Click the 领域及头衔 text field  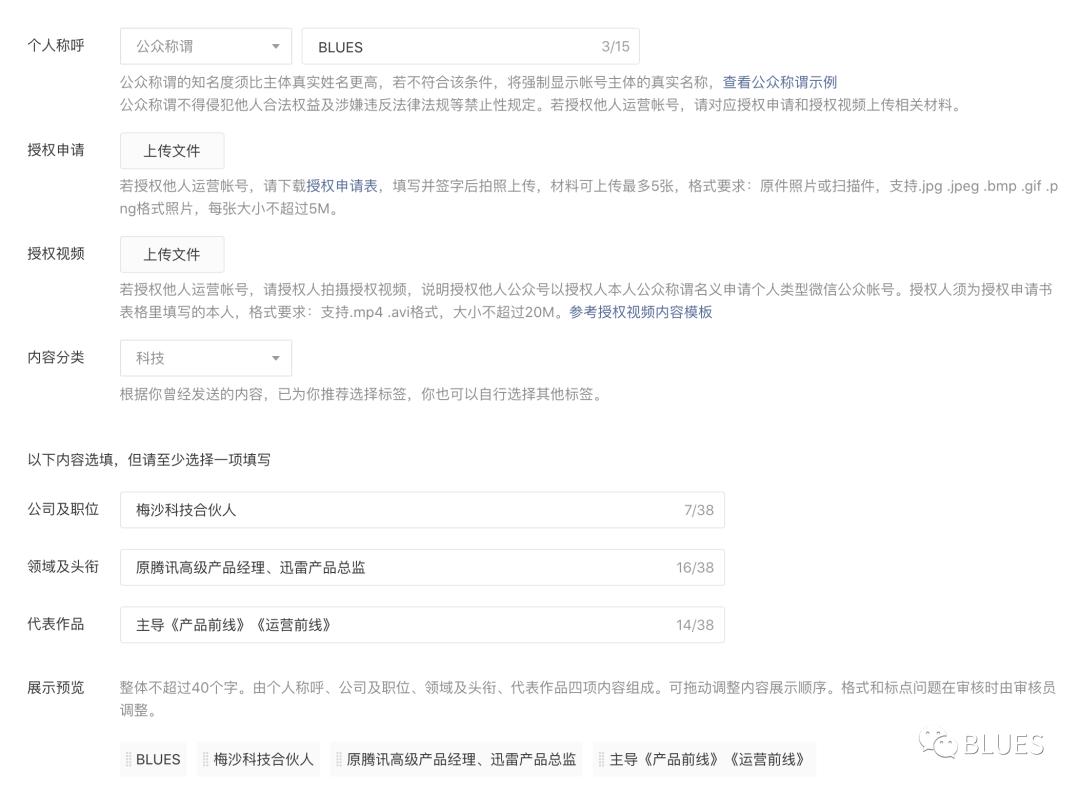point(420,567)
